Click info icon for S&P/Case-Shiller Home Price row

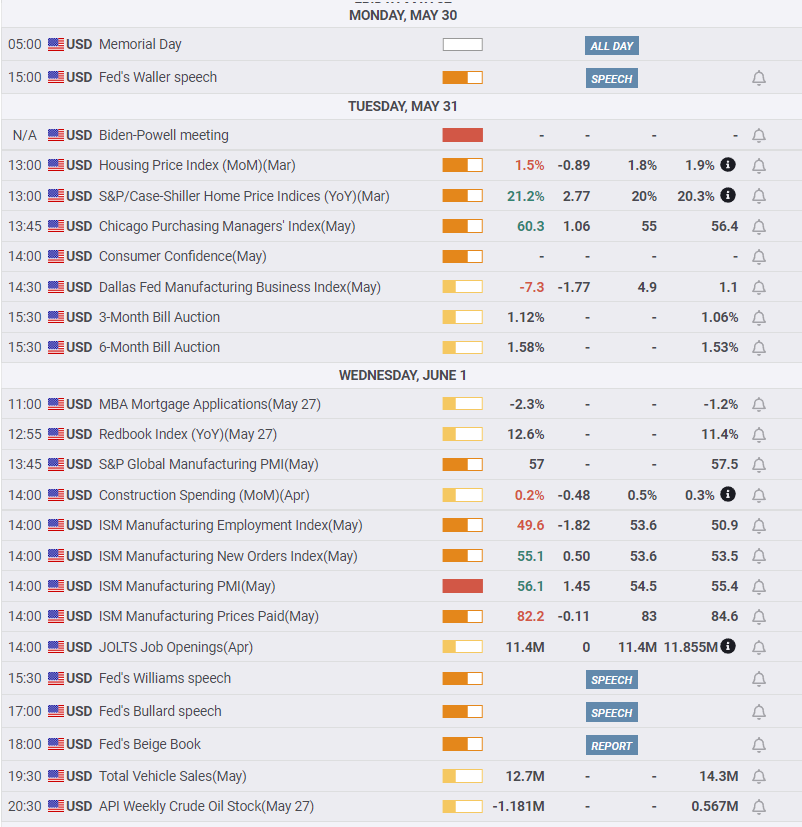coord(728,195)
